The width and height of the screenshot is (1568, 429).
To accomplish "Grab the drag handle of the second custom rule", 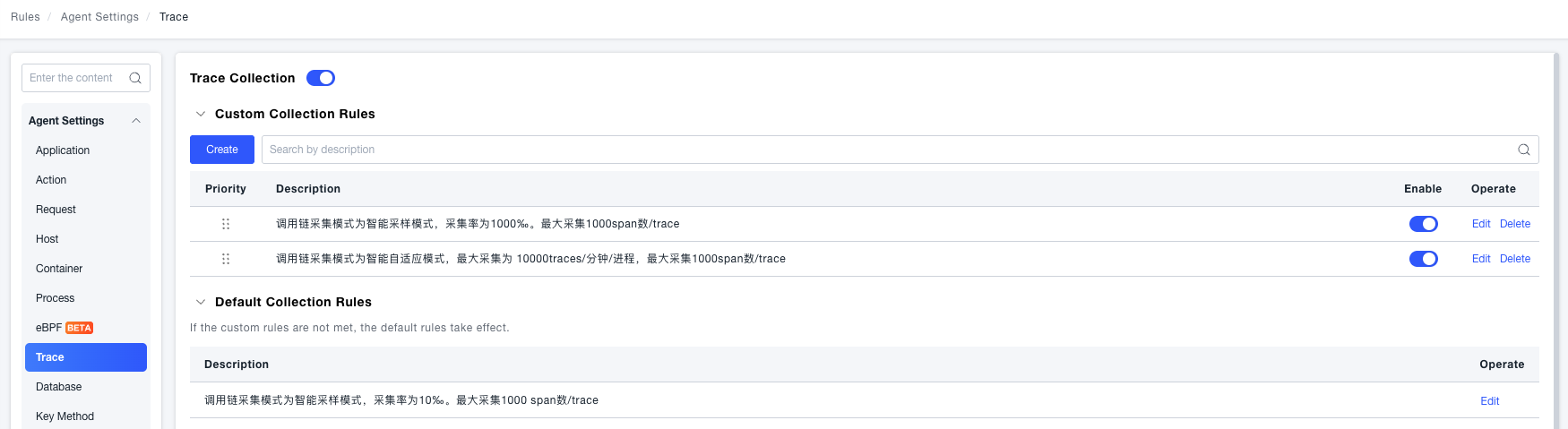I will coord(226,259).
